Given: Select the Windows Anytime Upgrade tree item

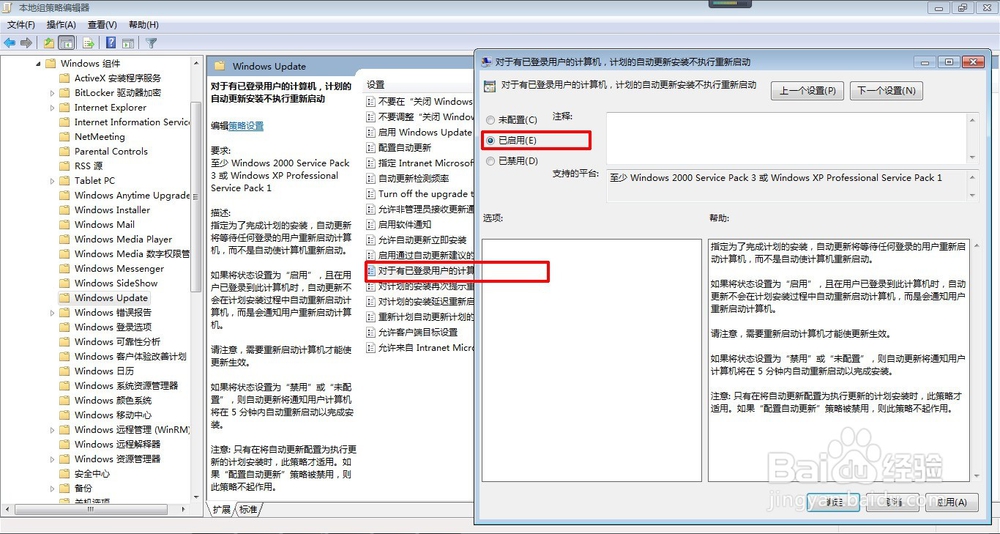Looking at the screenshot, I should coord(132,195).
